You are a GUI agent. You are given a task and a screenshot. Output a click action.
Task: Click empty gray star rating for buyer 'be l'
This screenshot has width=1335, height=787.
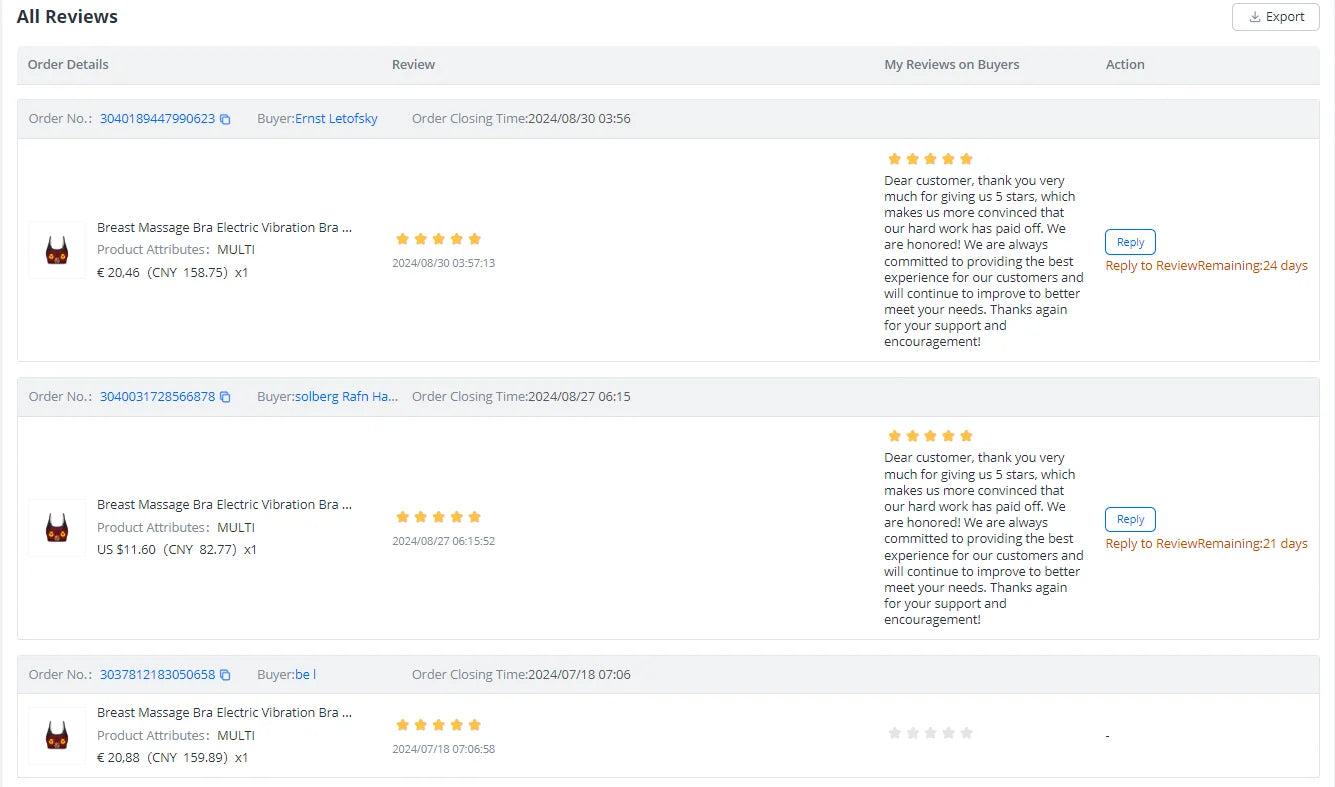pos(930,733)
